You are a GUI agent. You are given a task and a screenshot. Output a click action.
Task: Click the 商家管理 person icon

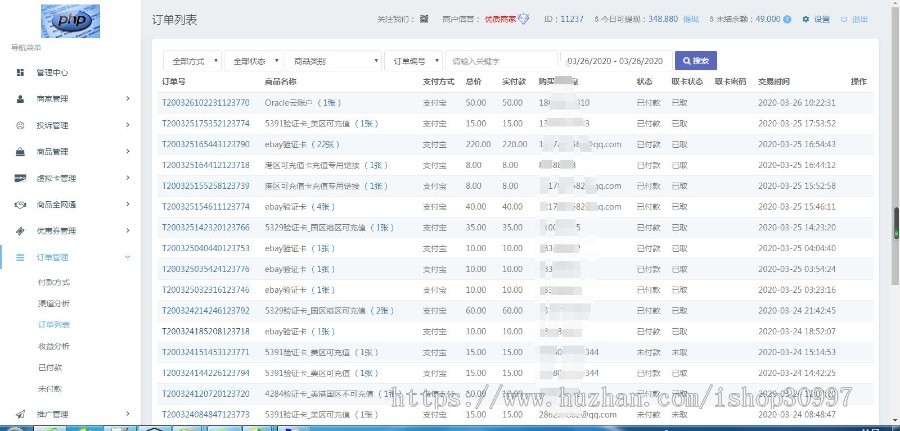(x=20, y=99)
